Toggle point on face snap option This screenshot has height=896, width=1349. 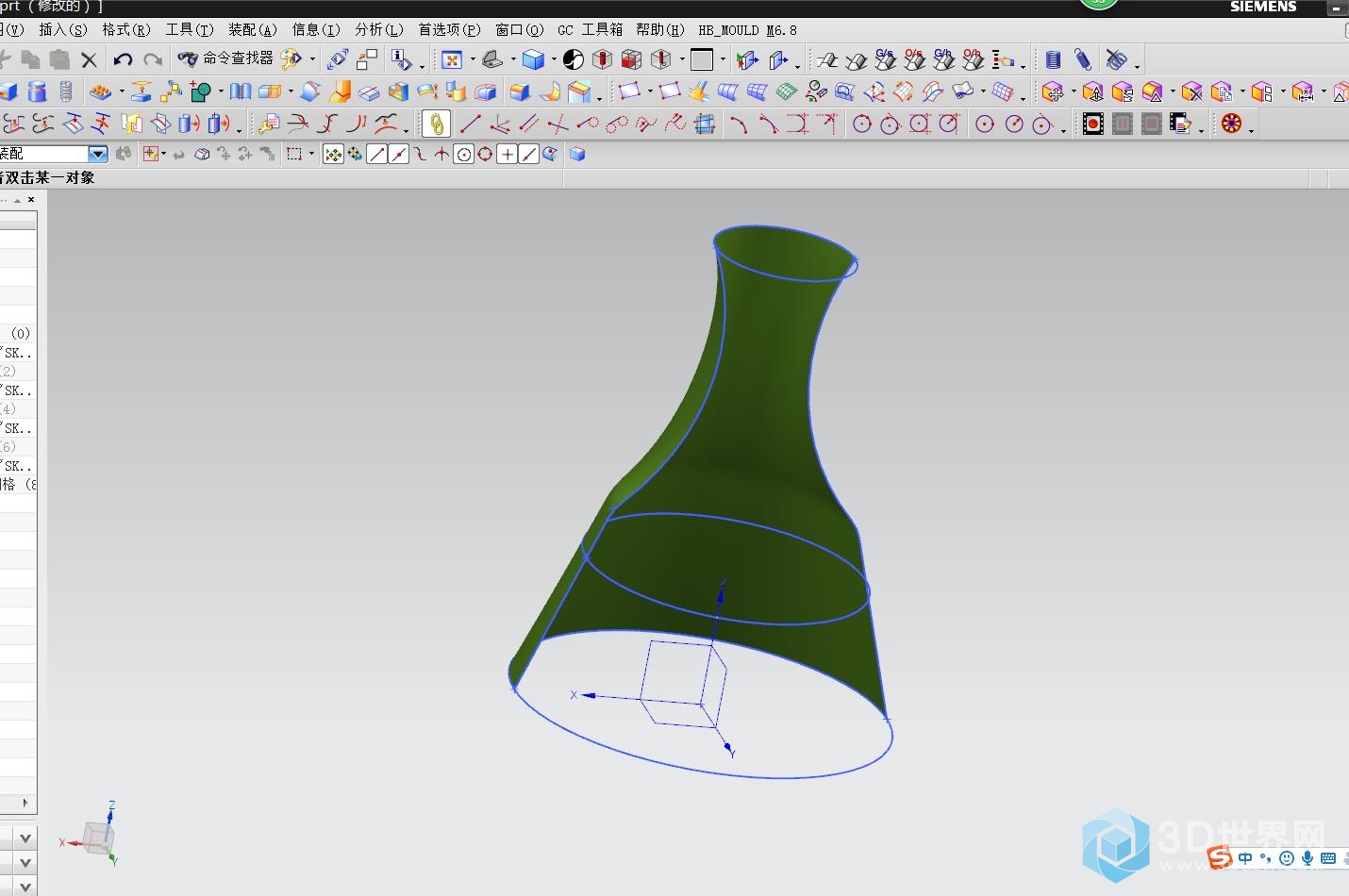[x=550, y=154]
